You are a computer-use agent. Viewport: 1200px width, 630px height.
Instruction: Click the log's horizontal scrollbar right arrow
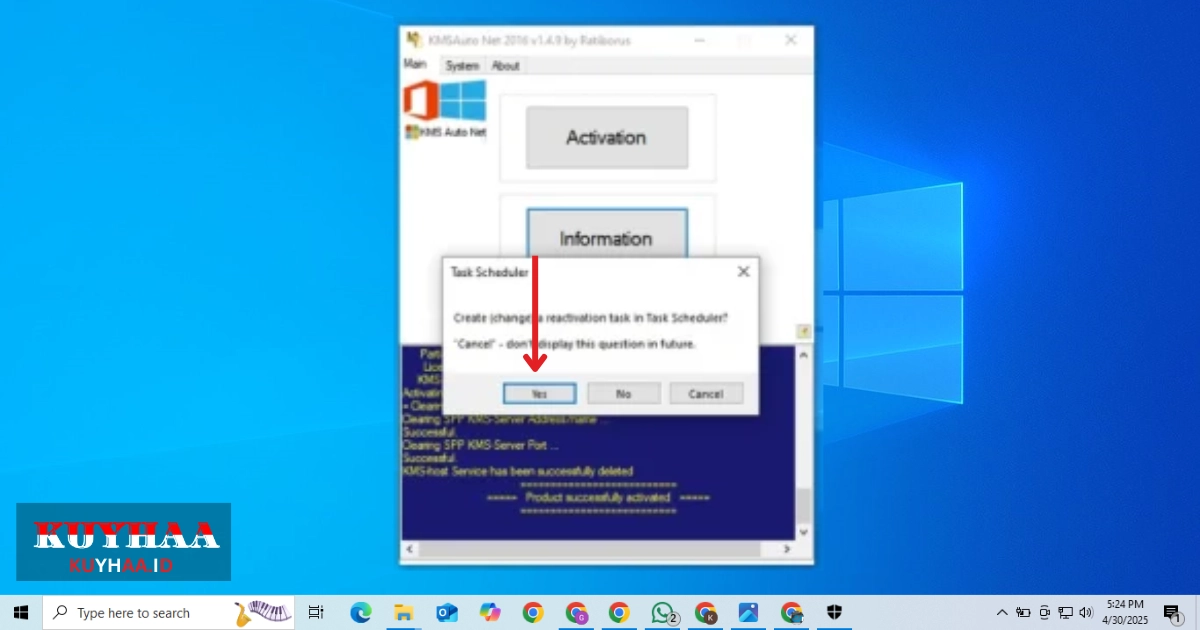pos(786,550)
